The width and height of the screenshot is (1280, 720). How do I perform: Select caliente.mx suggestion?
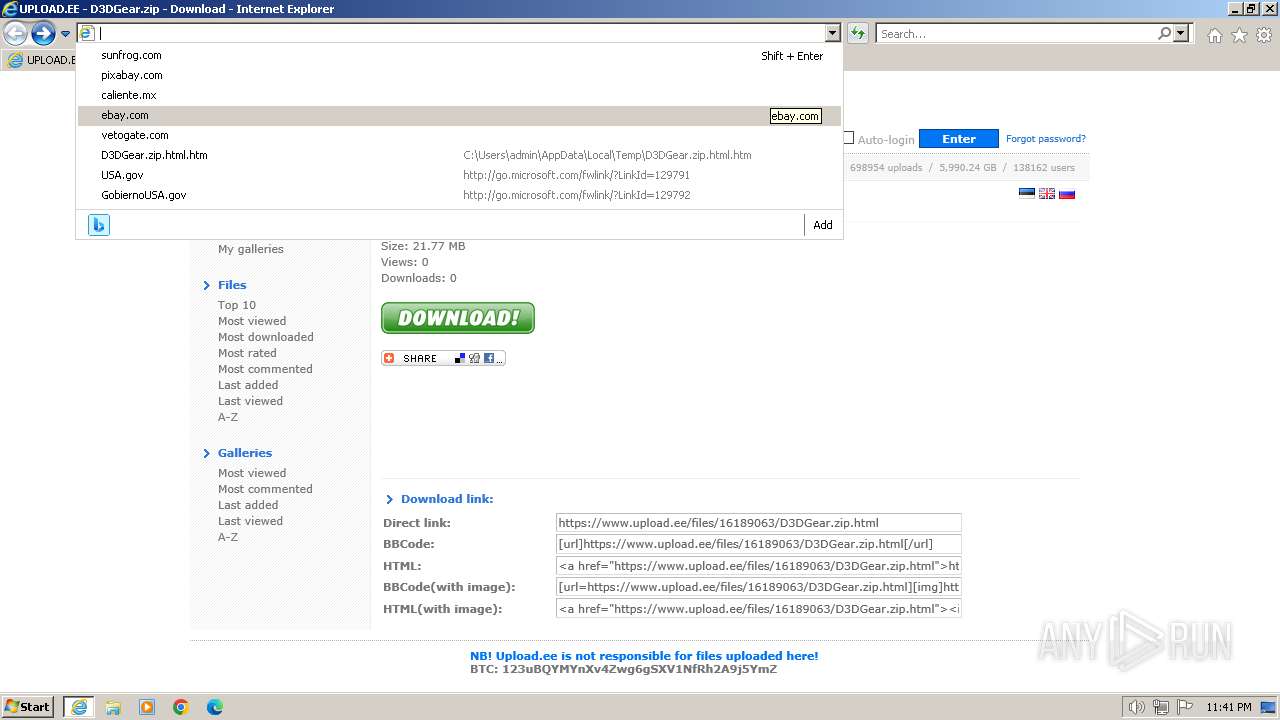[x=459, y=95]
